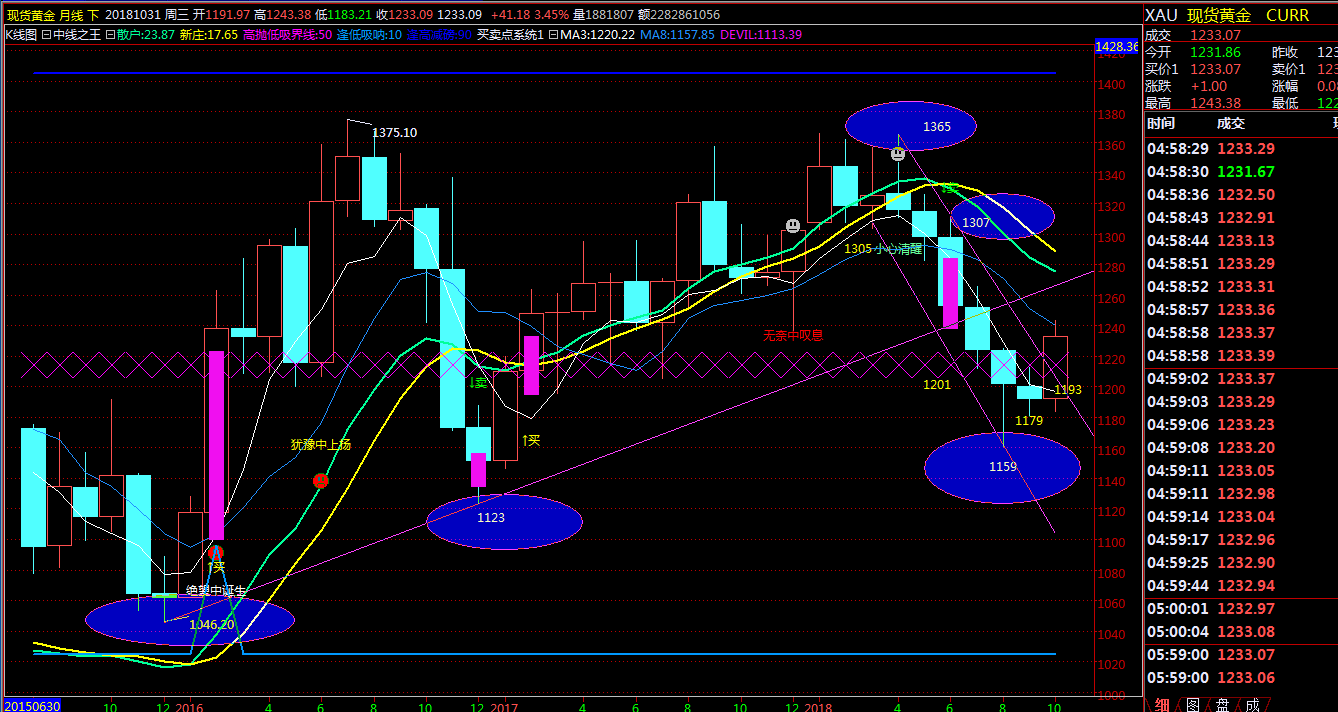Select the blue ellipse labeled 1365
Viewport: 1338px width, 712px height.
(x=909, y=126)
